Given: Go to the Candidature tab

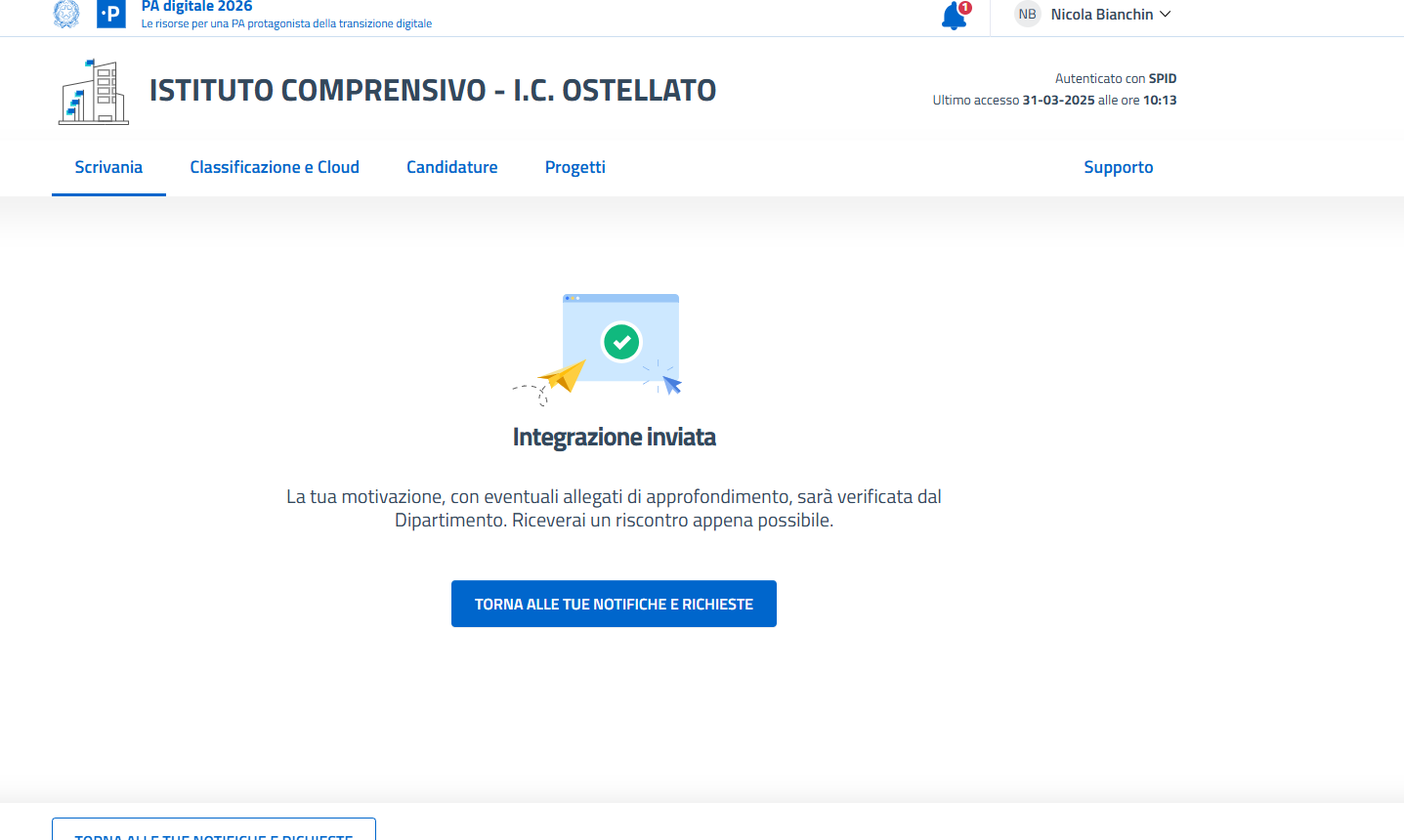Looking at the screenshot, I should [x=452, y=167].
